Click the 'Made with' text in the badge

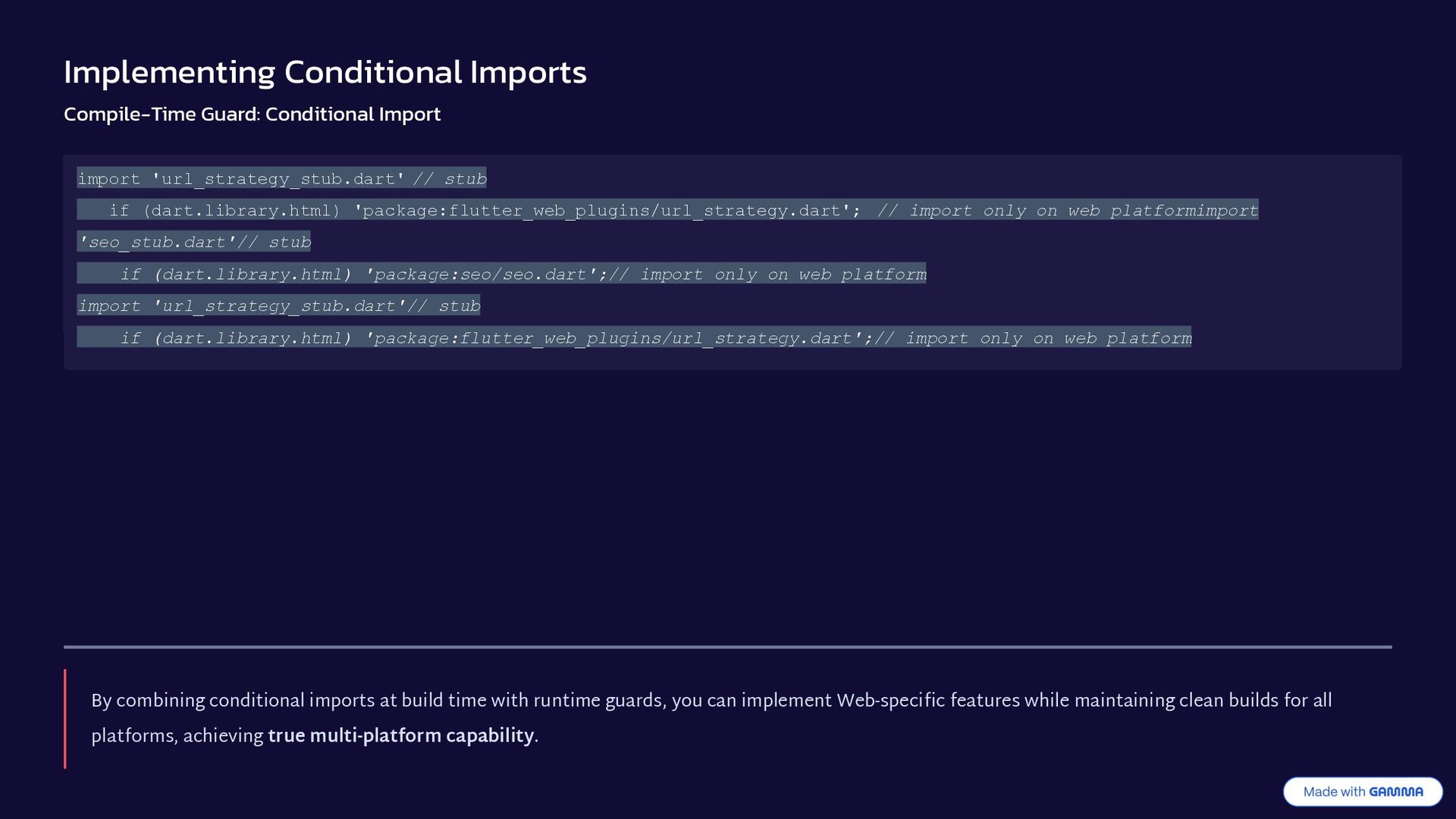tap(1334, 792)
